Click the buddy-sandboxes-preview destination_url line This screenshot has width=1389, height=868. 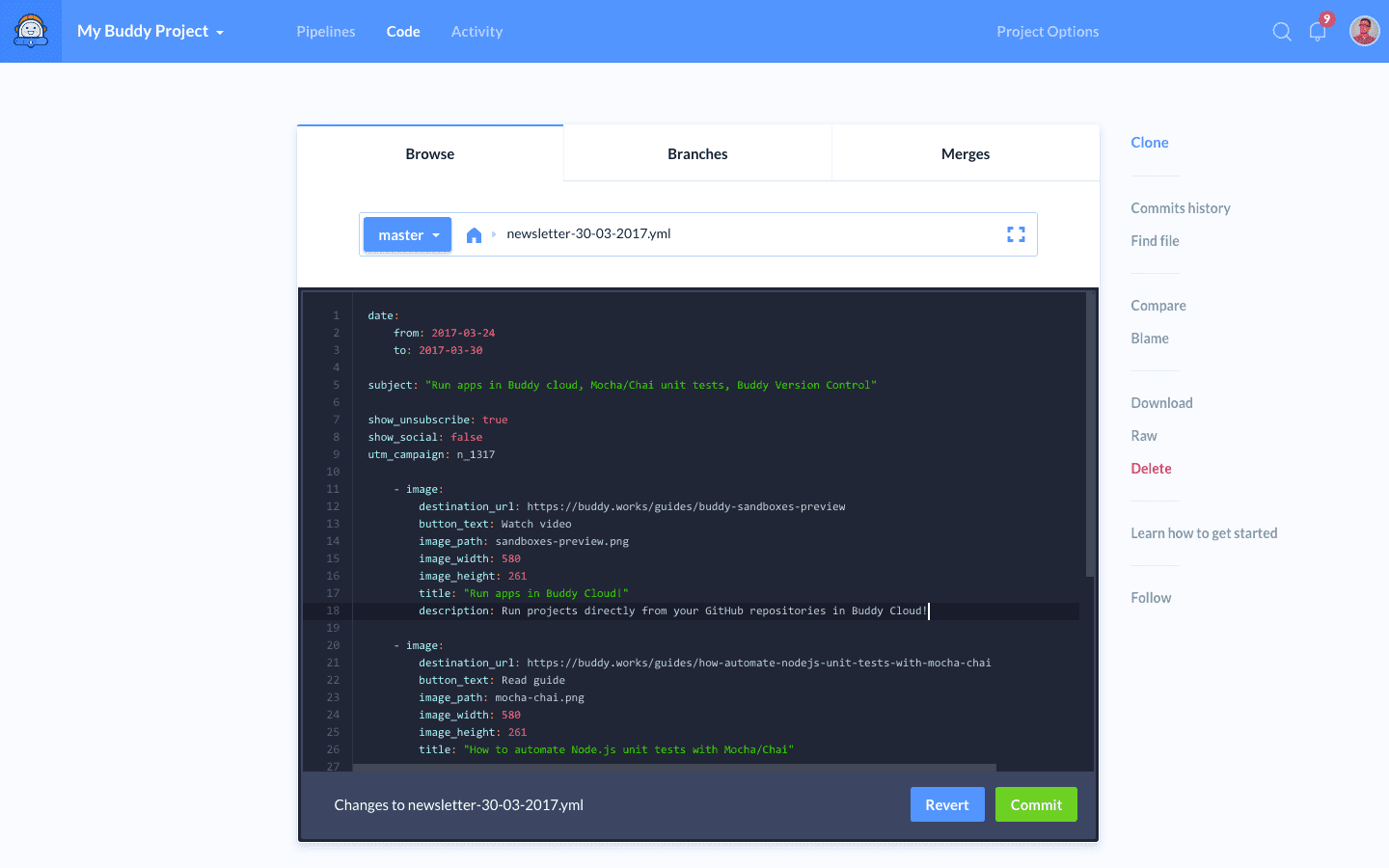[632, 506]
